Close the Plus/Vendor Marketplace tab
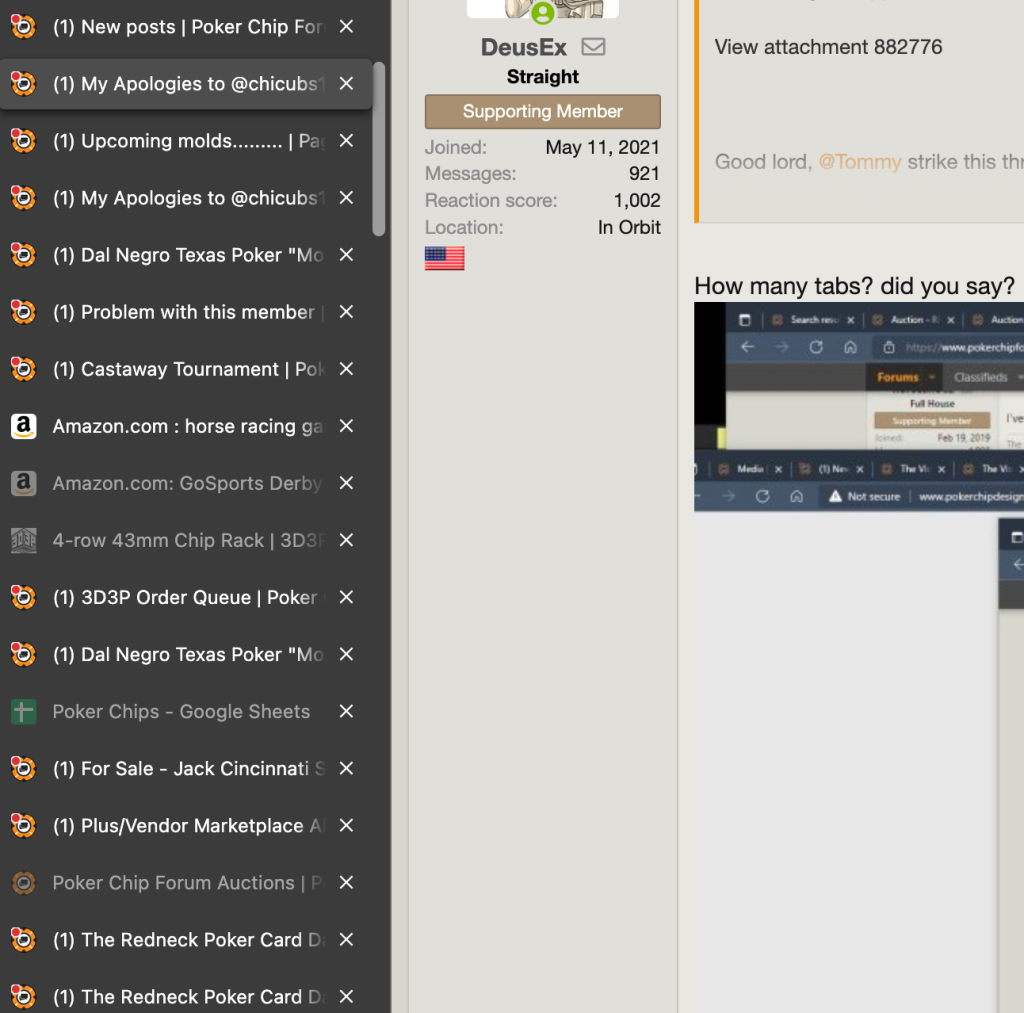The width and height of the screenshot is (1024, 1013). 346,826
